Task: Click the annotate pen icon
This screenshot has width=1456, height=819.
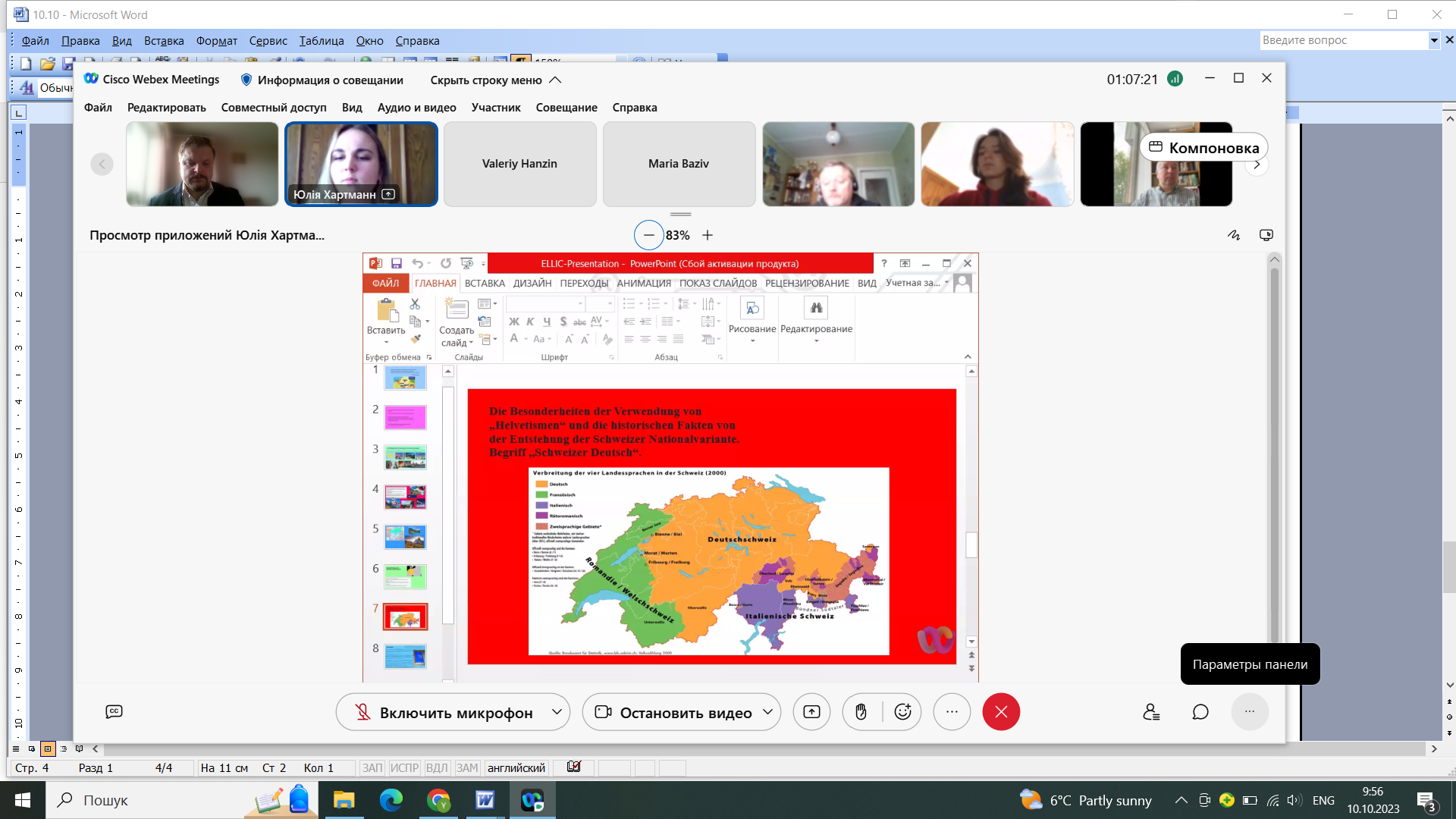Action: [1234, 235]
